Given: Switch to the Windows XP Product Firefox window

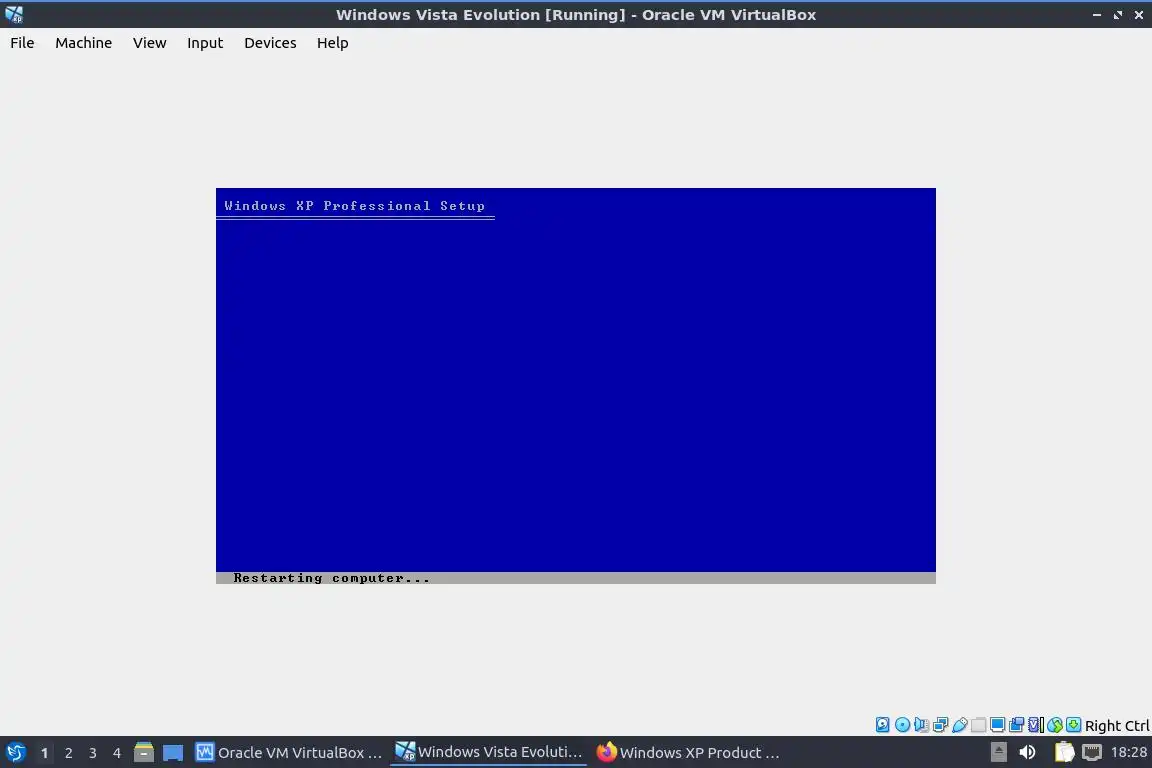Looking at the screenshot, I should 688,753.
